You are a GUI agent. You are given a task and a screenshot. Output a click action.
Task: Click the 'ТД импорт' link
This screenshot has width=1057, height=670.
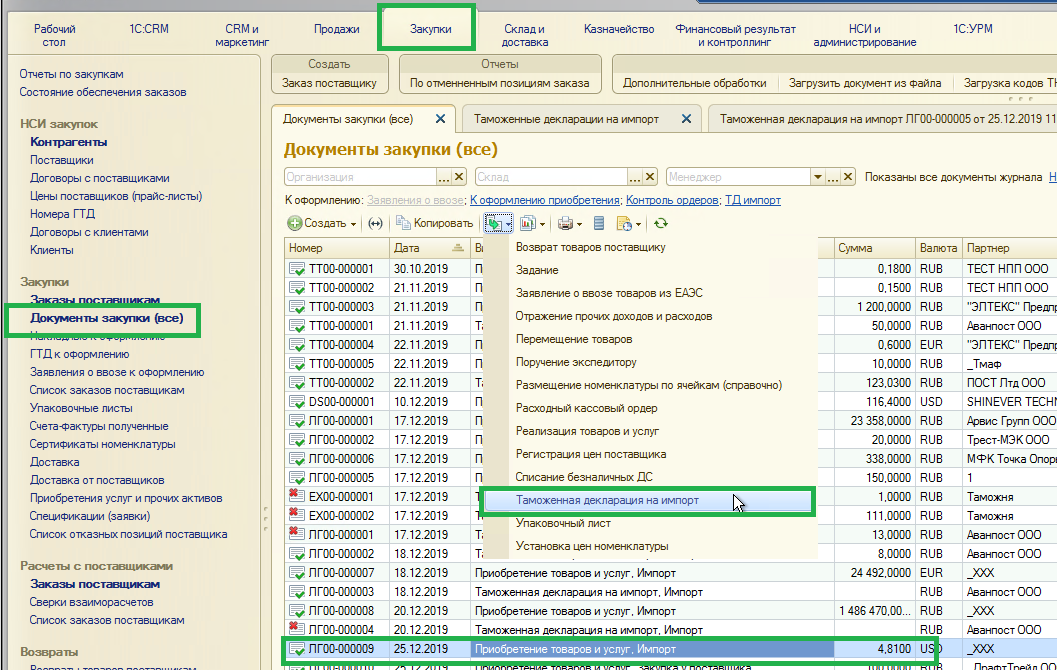(753, 200)
